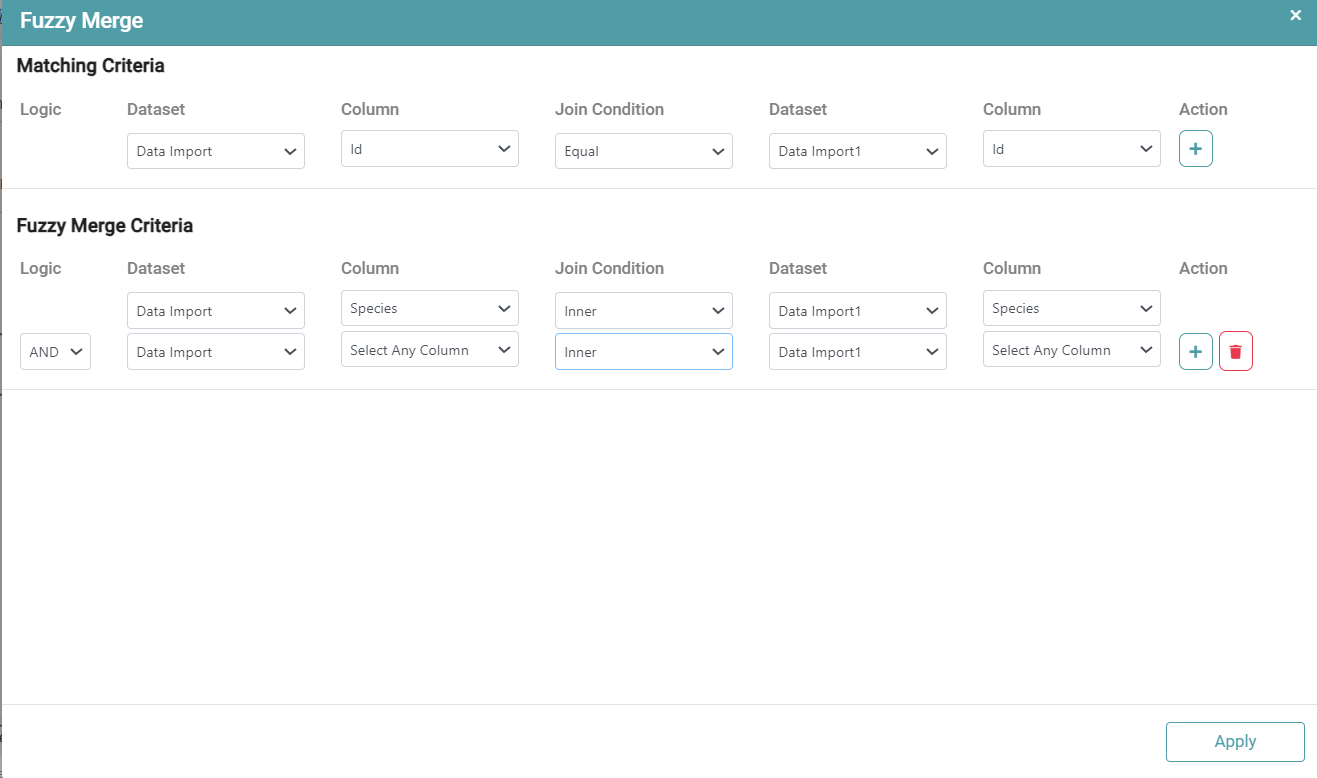
Task: Open first fuzzy row right Species dropdown
Action: click(x=1071, y=308)
